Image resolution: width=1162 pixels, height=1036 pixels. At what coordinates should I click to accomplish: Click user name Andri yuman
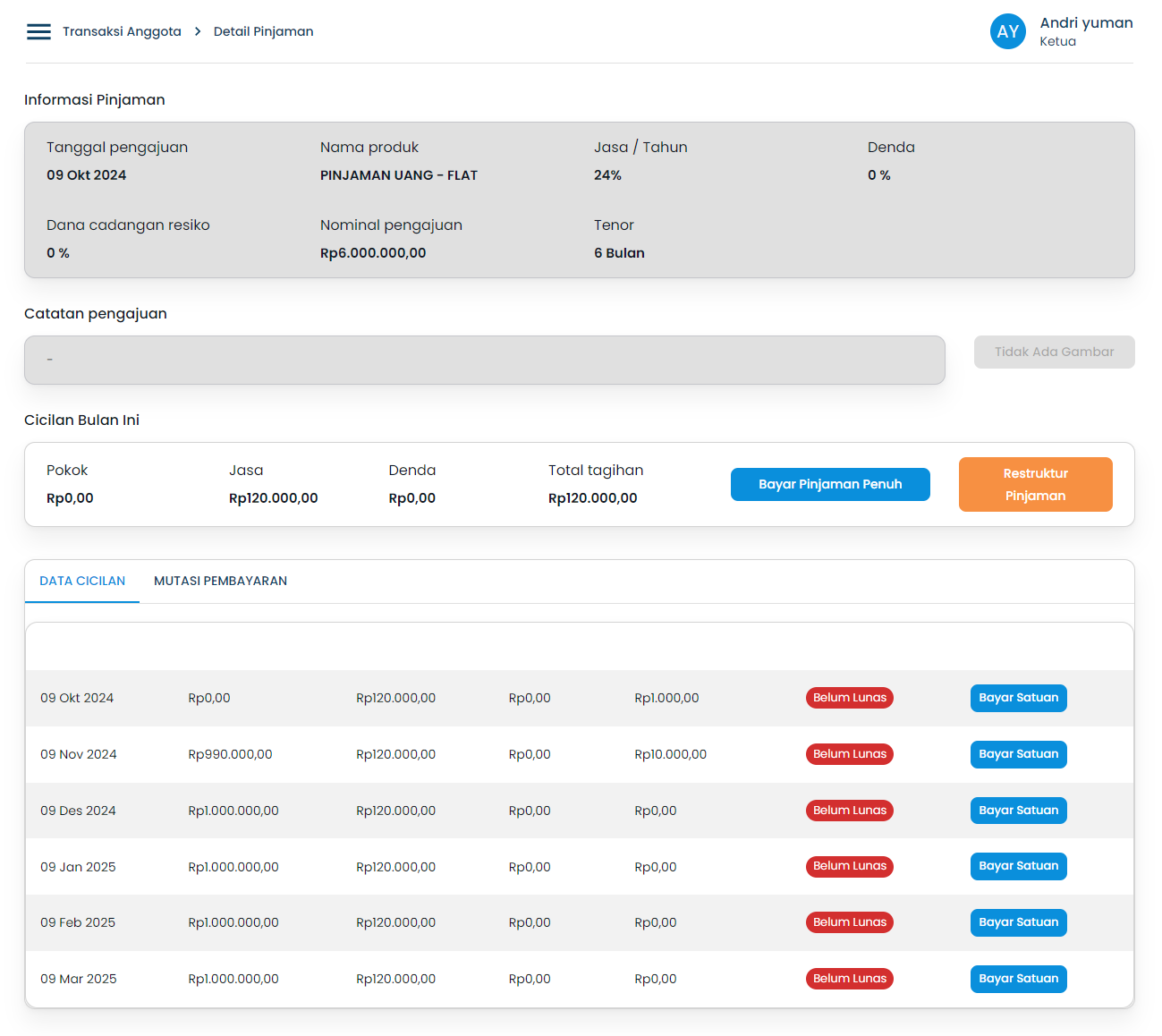point(1085,22)
